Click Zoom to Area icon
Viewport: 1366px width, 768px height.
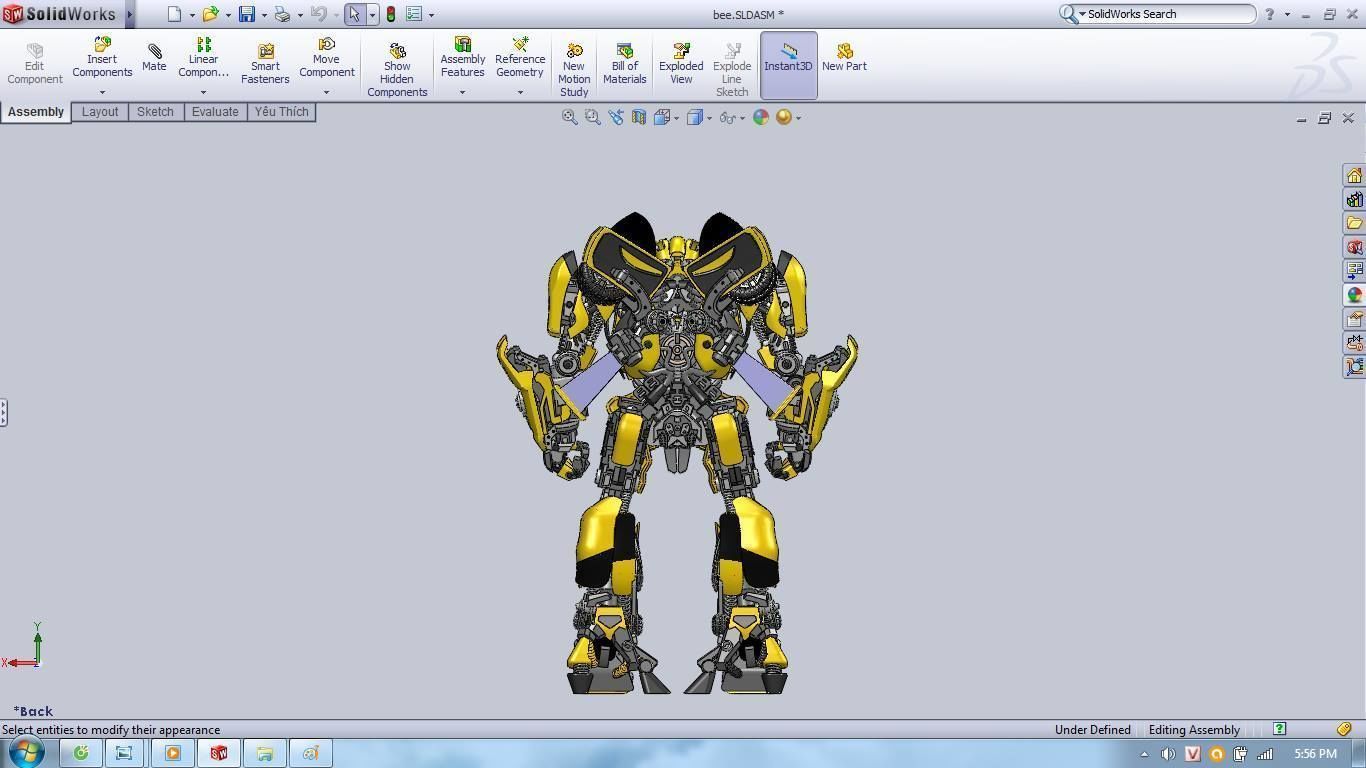click(x=592, y=117)
